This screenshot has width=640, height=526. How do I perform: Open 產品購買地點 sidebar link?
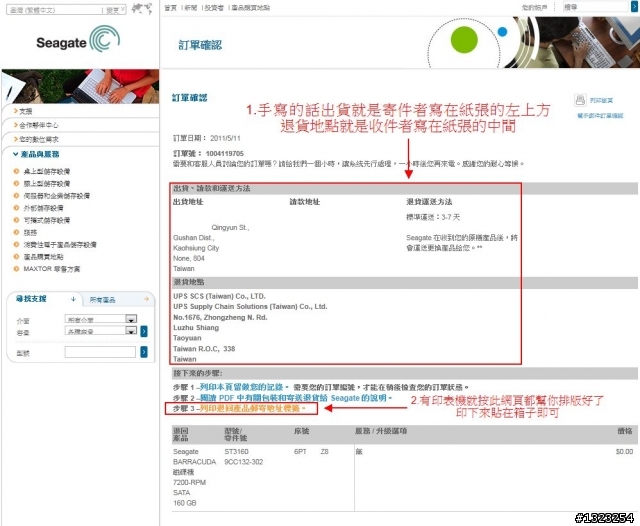pos(43,257)
